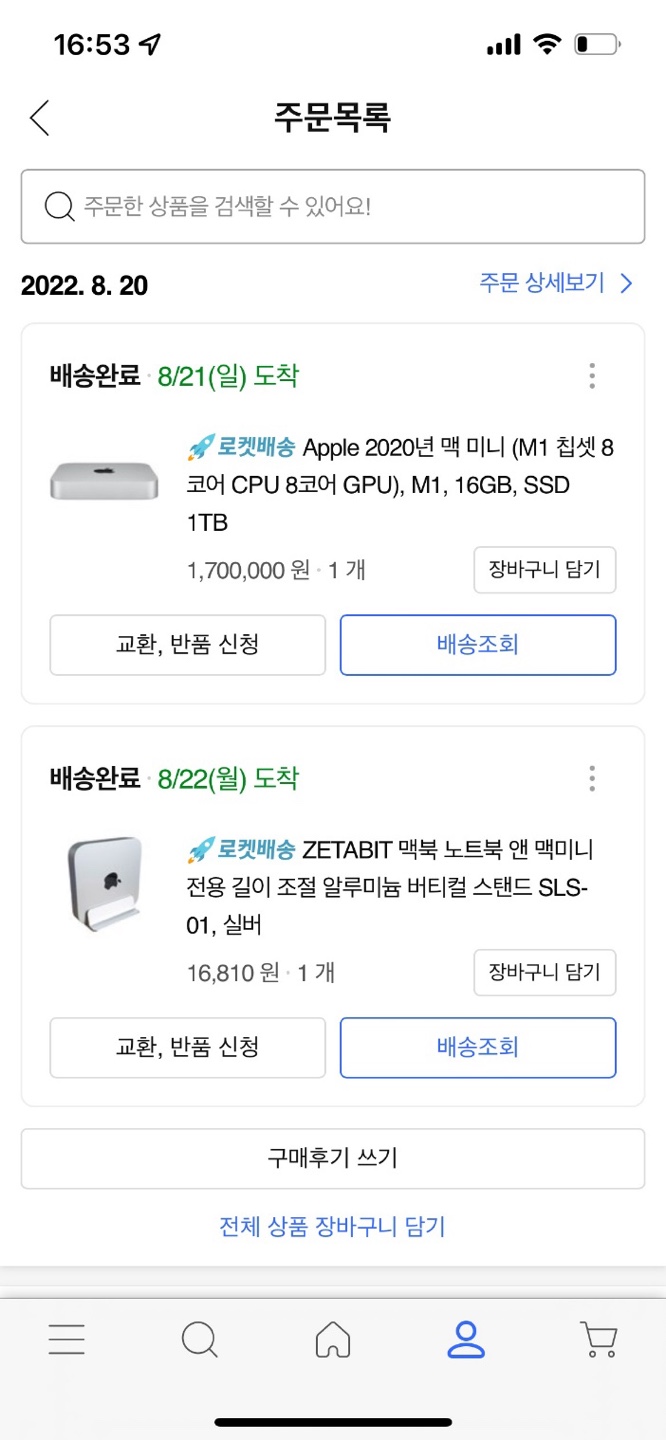Open the hamburger category menu
666x1440 pixels.
pos(67,1339)
